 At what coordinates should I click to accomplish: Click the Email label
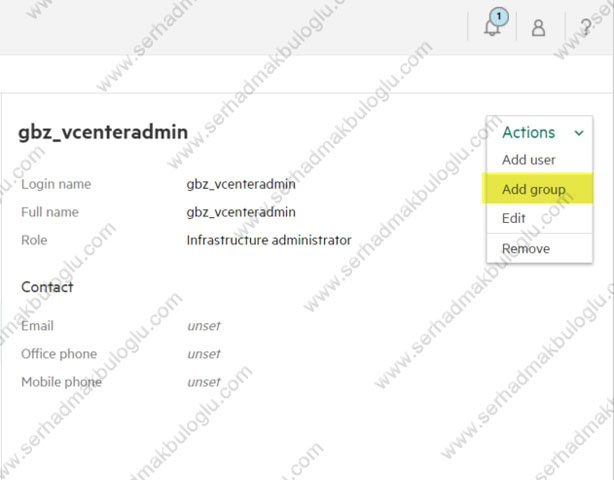pyautogui.click(x=37, y=326)
